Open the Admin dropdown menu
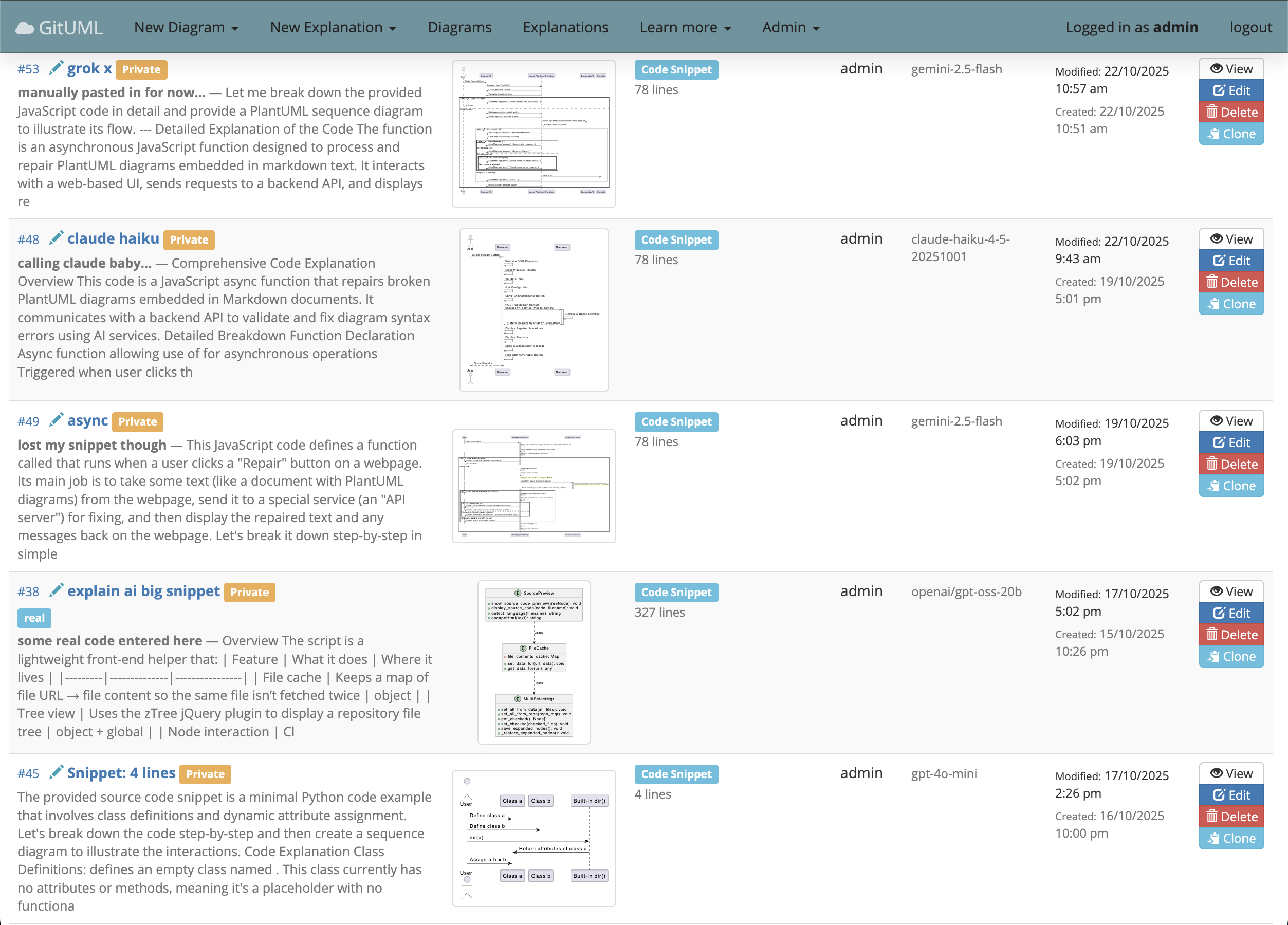This screenshot has width=1288, height=925. [790, 27]
